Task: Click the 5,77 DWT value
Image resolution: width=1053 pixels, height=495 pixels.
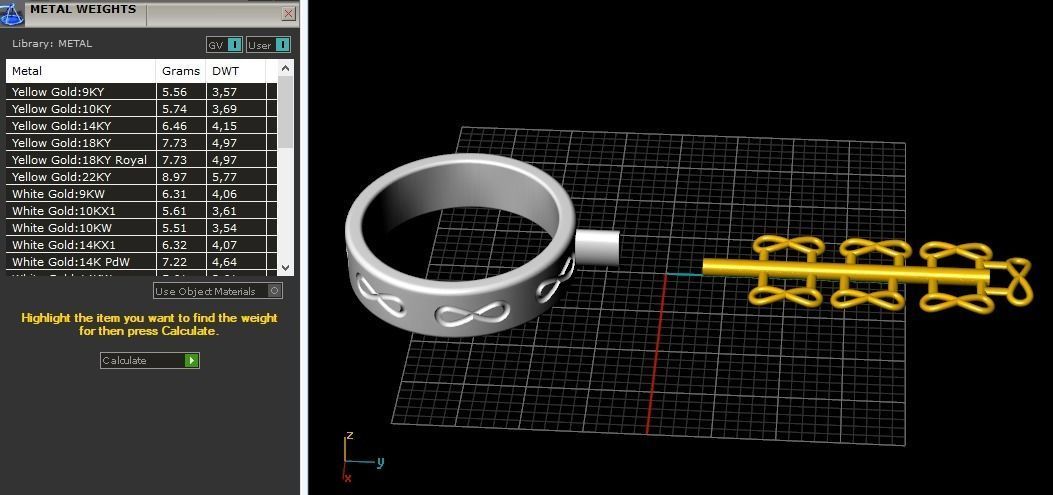Action: 224,177
